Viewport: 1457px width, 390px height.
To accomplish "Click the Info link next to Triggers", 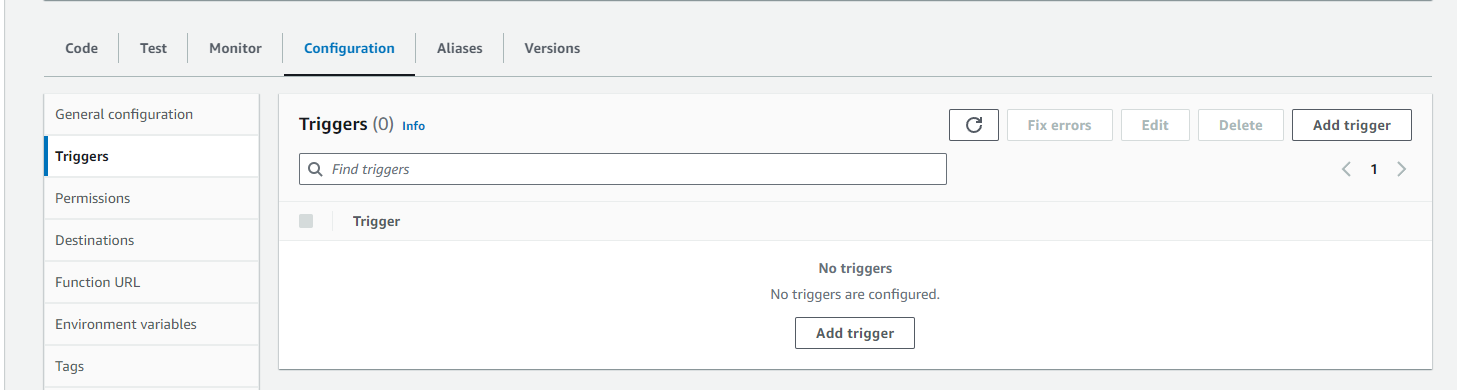I will point(413,126).
